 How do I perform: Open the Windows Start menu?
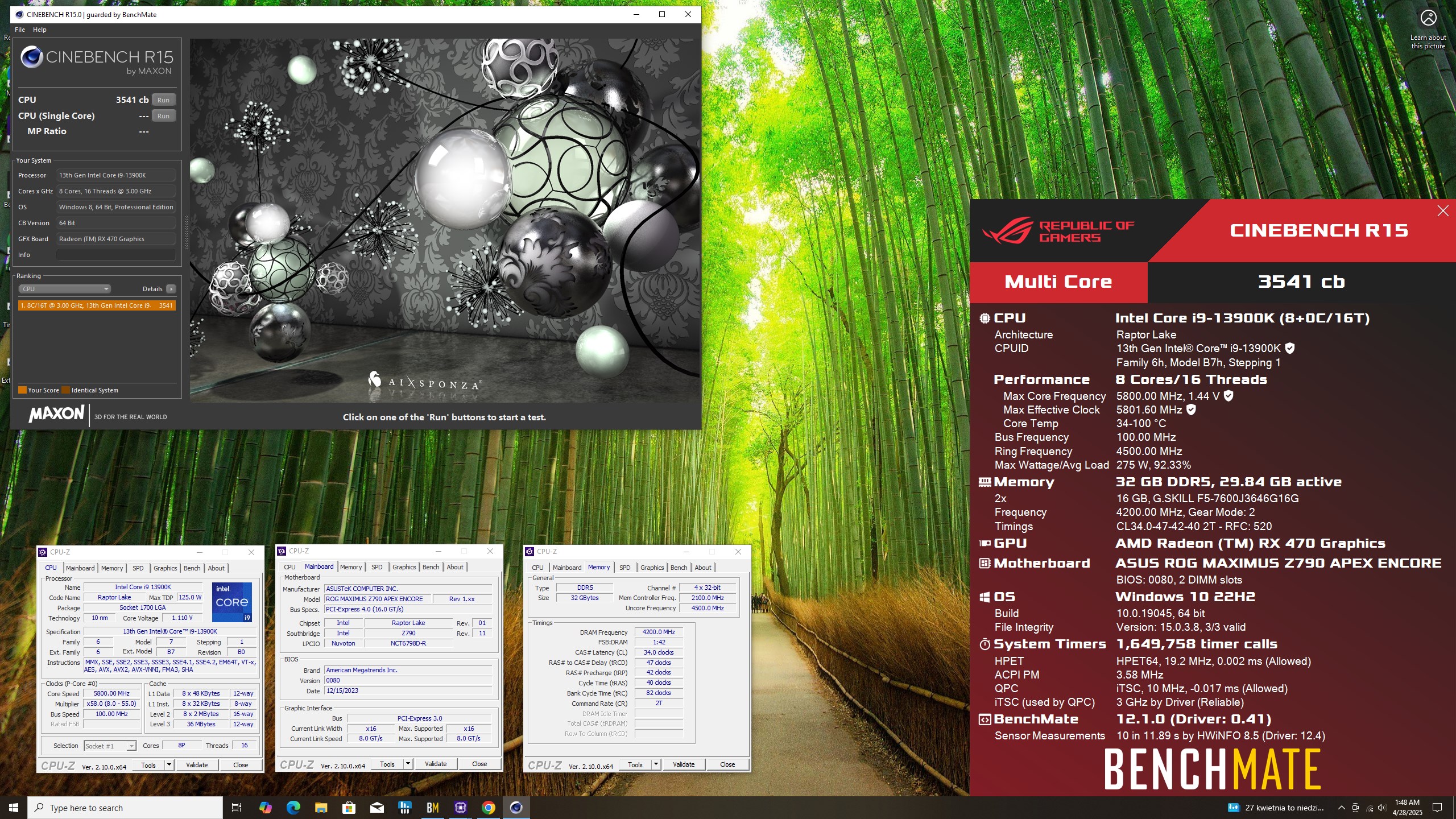click(x=14, y=808)
